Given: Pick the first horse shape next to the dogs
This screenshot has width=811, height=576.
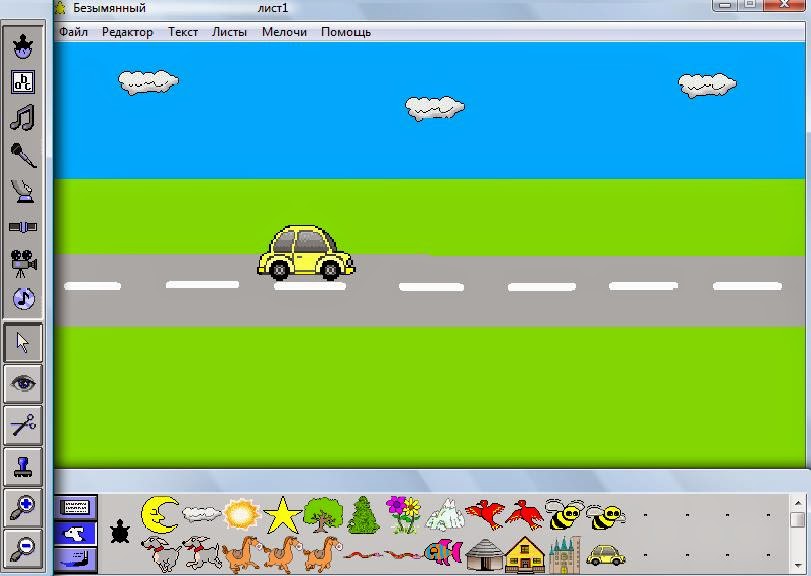Looking at the screenshot, I should click(242, 554).
